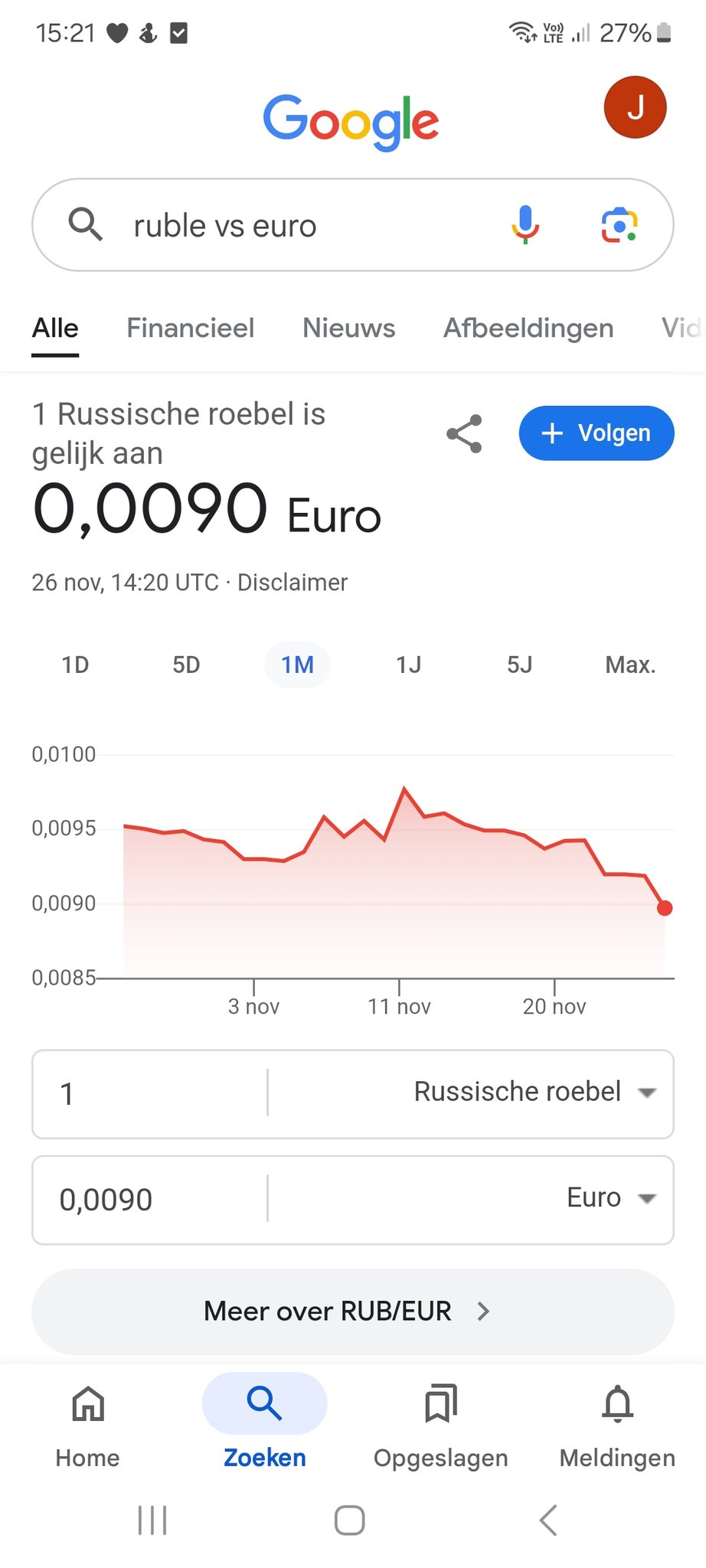Open the J account profile avatar
The image size is (706, 1568).
(x=635, y=107)
